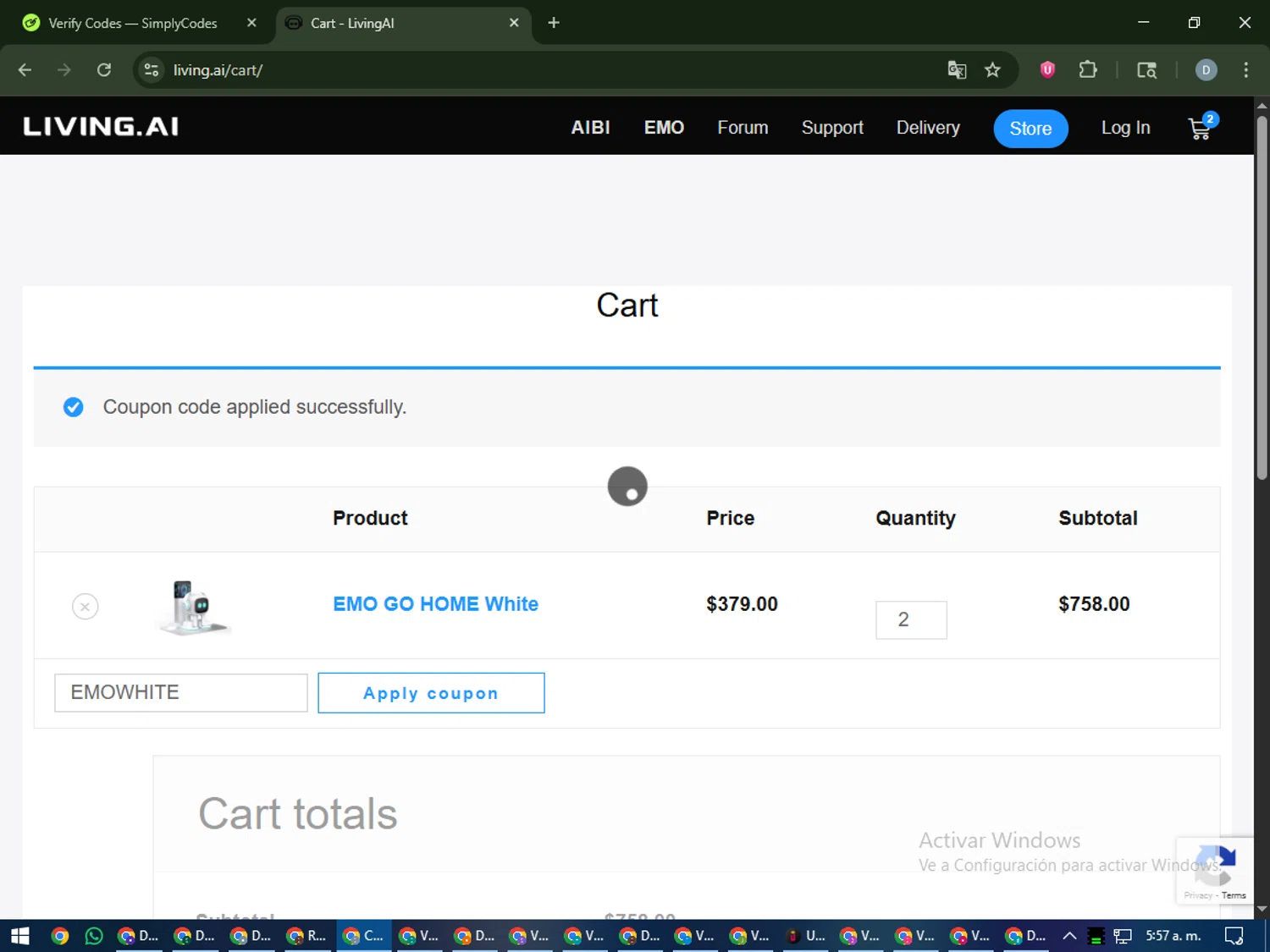Reload the current page
This screenshot has height=952, width=1270.
click(104, 70)
